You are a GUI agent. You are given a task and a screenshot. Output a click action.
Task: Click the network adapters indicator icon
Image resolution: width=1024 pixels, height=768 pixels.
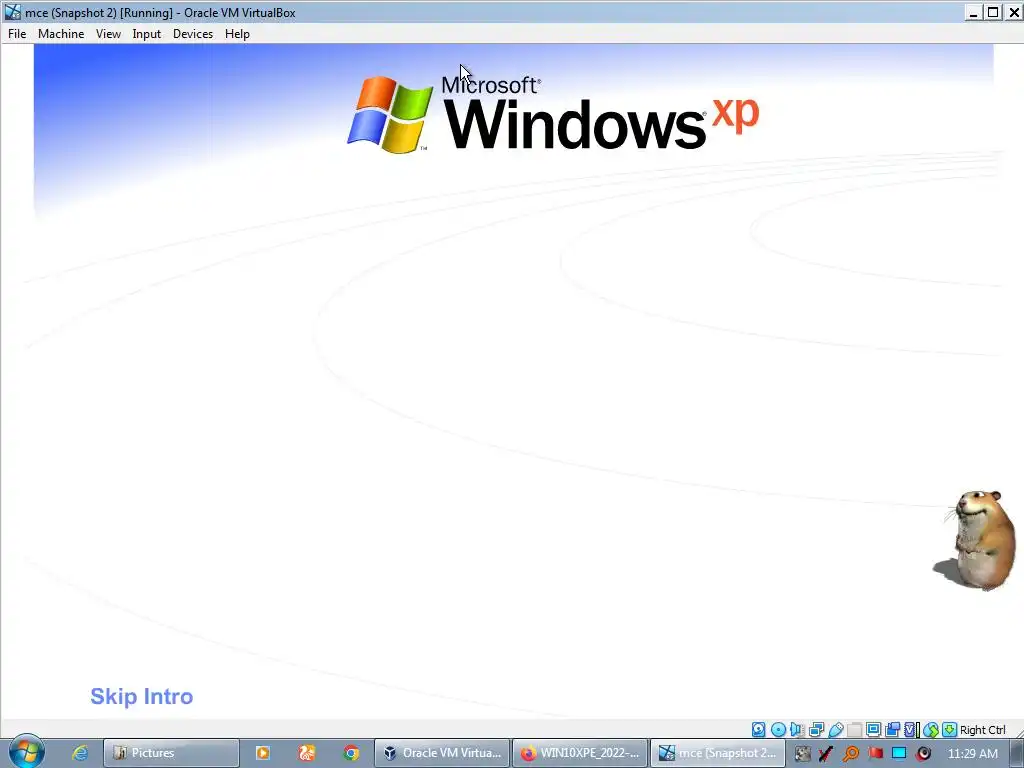[816, 729]
